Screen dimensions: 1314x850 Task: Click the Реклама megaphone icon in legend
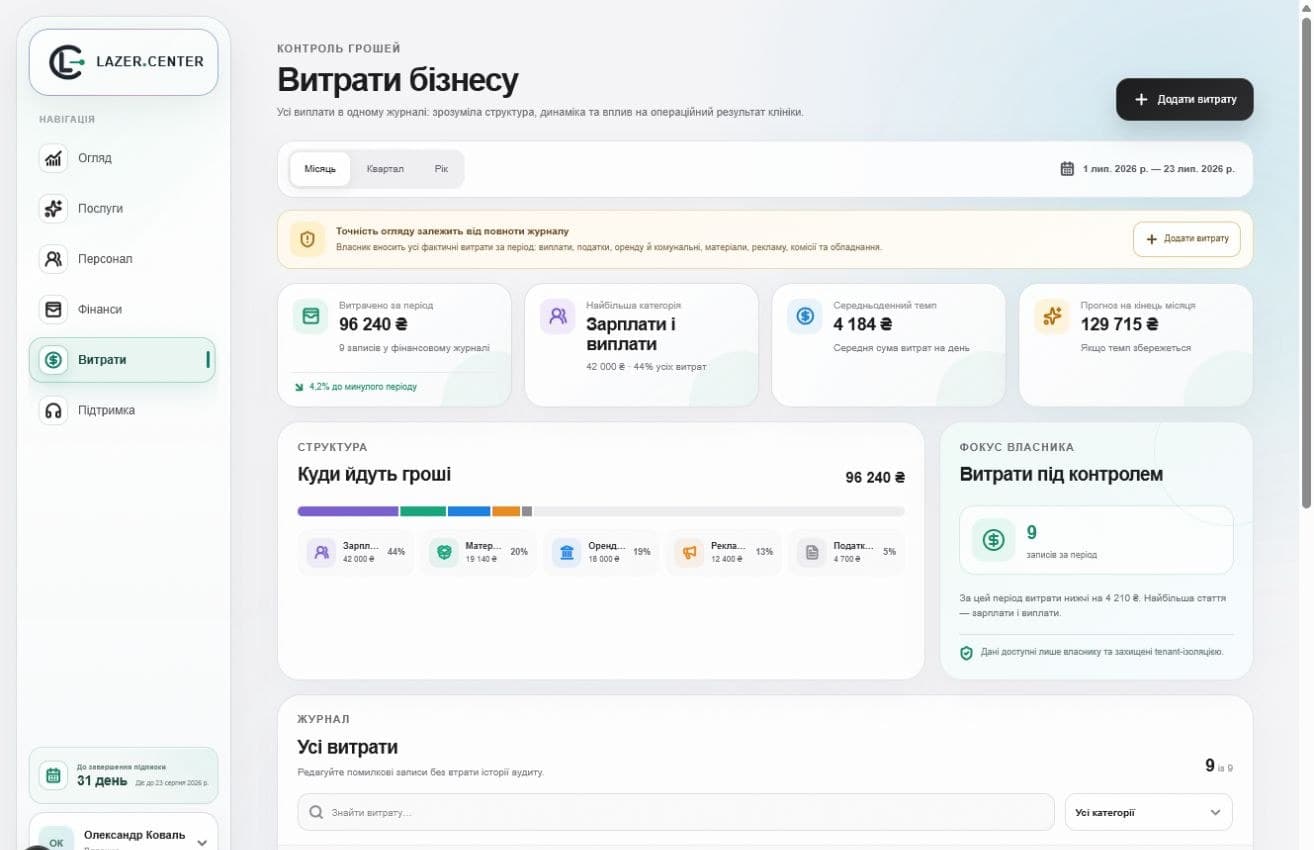(x=689, y=552)
